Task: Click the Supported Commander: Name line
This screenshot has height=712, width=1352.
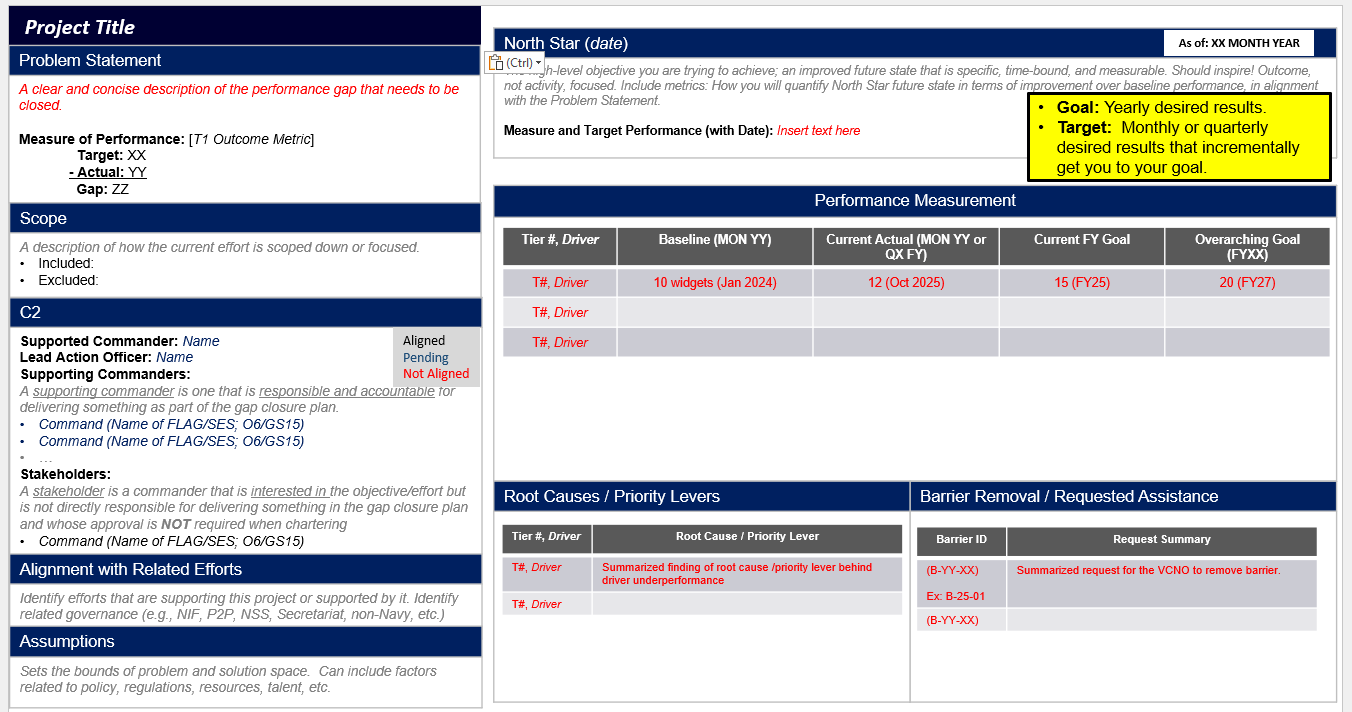Action: point(120,341)
